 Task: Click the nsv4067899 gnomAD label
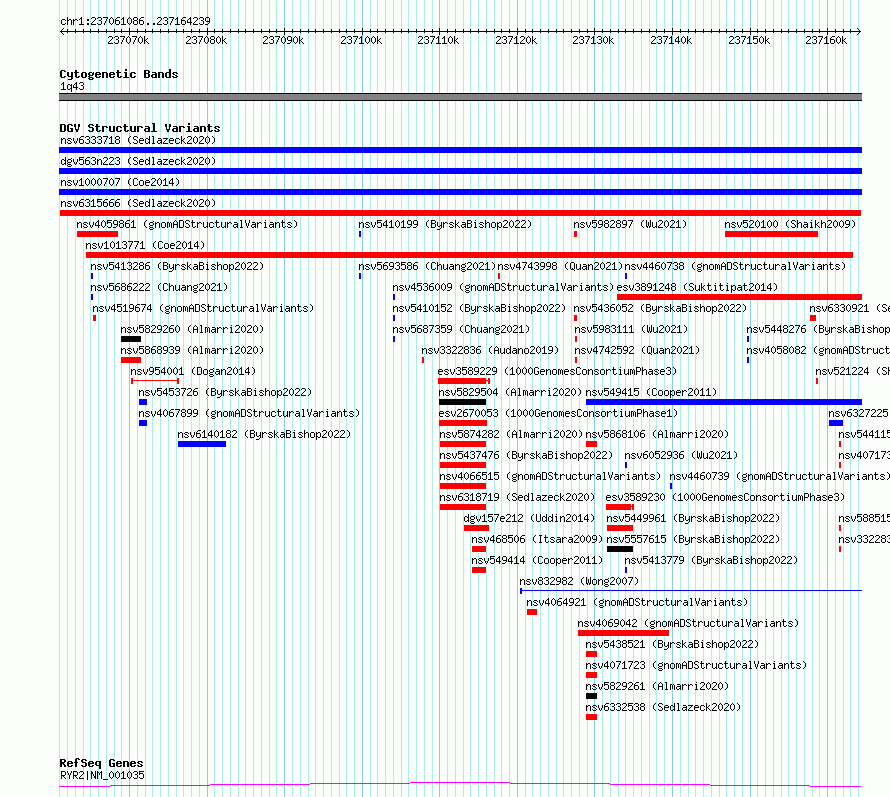[249, 413]
